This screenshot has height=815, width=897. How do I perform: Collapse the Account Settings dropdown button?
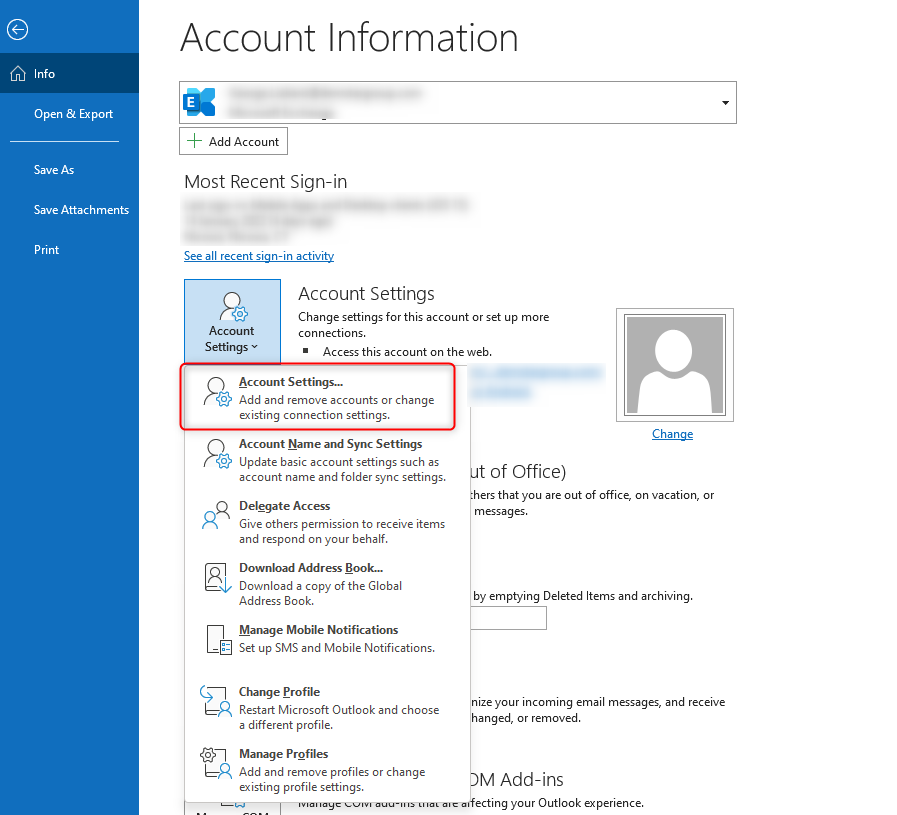coord(232,319)
